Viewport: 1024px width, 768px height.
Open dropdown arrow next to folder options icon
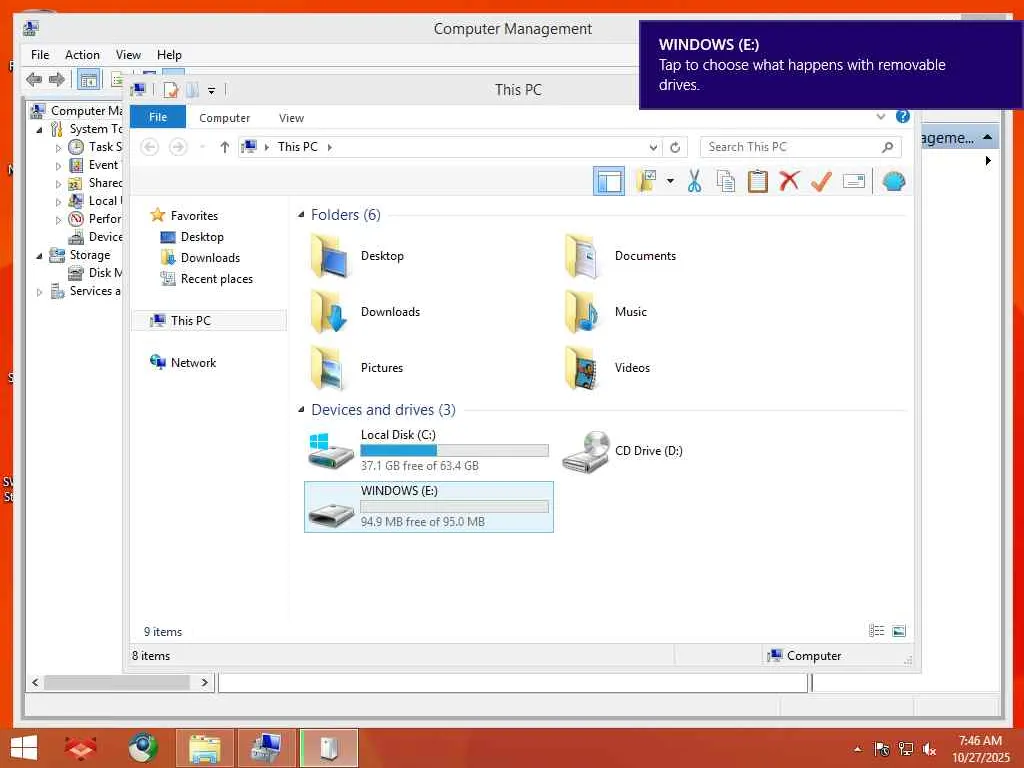pyautogui.click(x=670, y=181)
